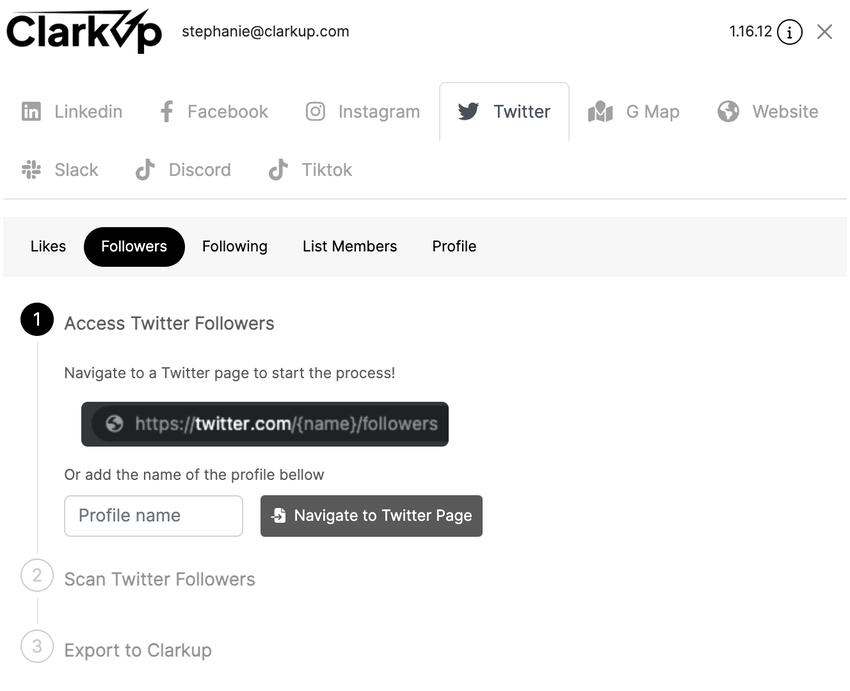850x691 pixels.
Task: Expand step 1 Access Twitter Followers
Action: 169,323
